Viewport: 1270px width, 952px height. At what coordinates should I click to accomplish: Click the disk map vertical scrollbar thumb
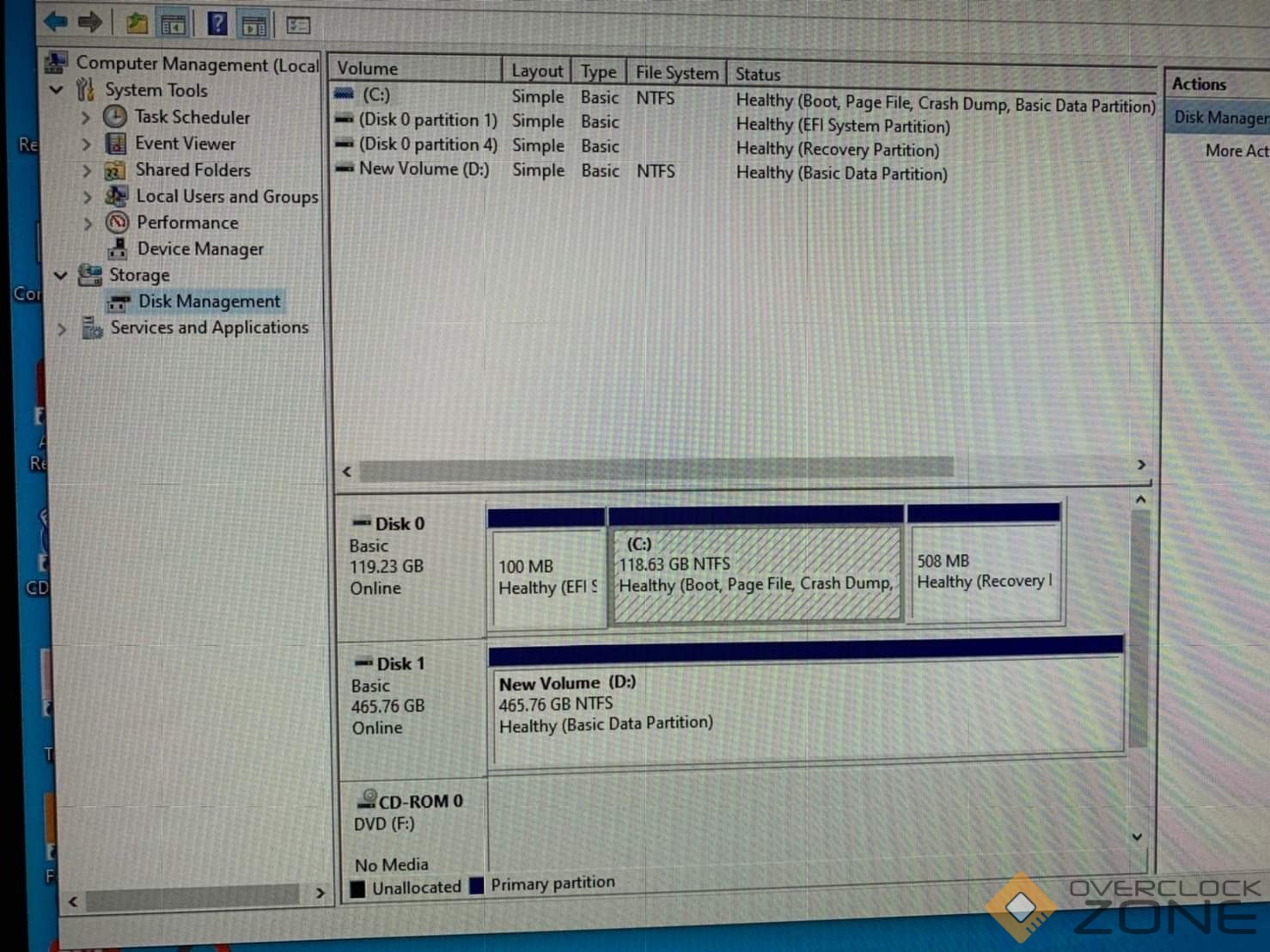coord(1140,630)
